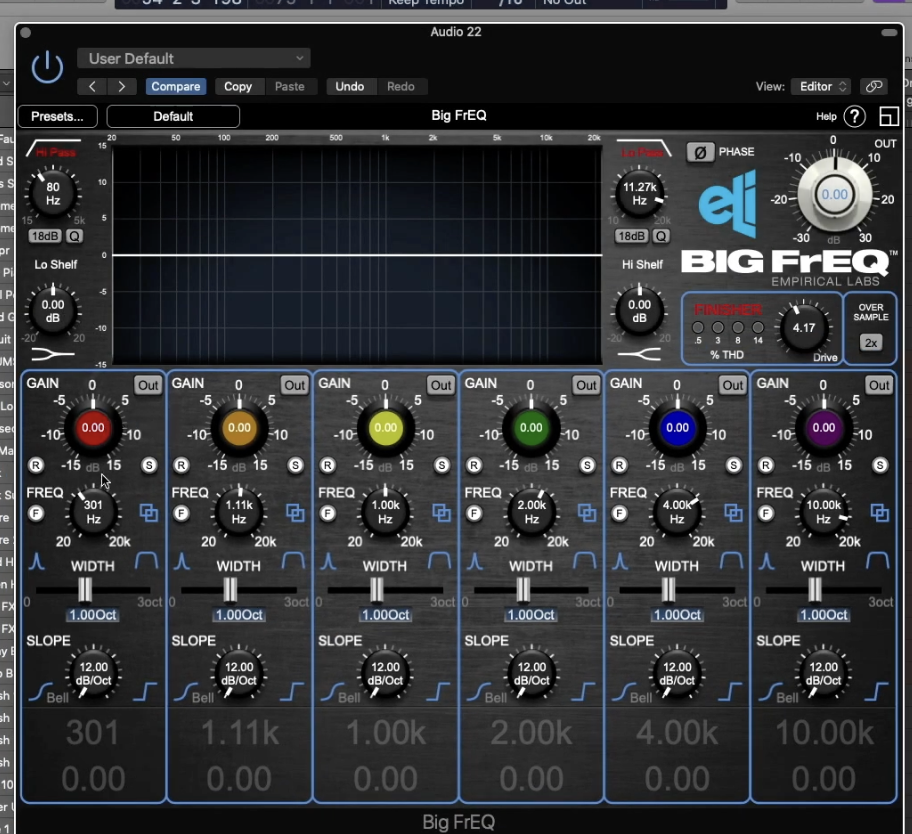Toggle Out on the orange band

(294, 385)
